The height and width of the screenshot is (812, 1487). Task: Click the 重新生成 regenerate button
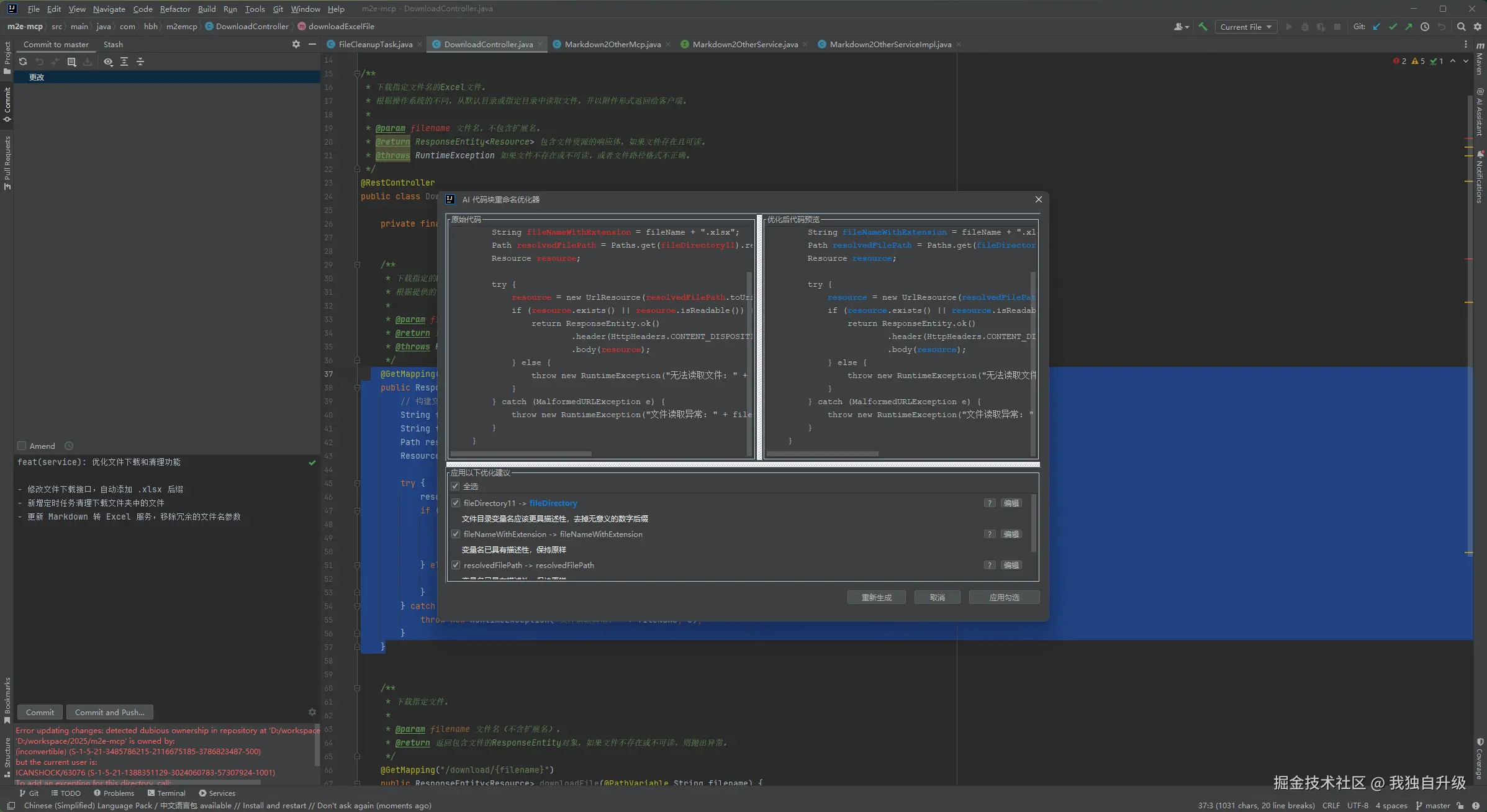pyautogui.click(x=876, y=597)
